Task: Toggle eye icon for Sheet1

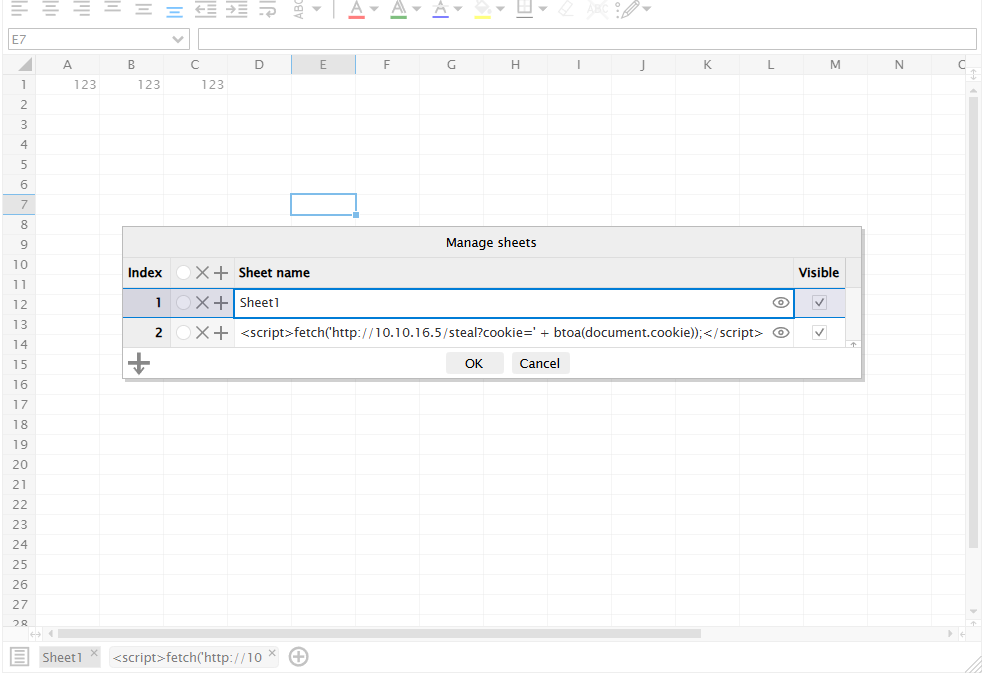Action: point(781,303)
